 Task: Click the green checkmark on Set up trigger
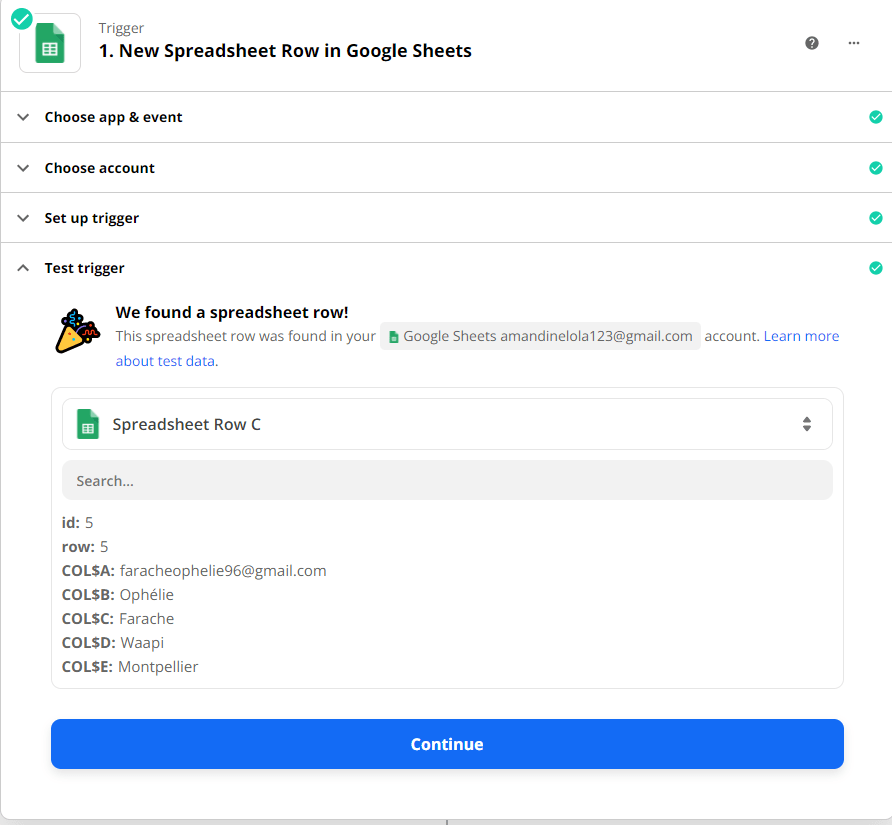(876, 218)
